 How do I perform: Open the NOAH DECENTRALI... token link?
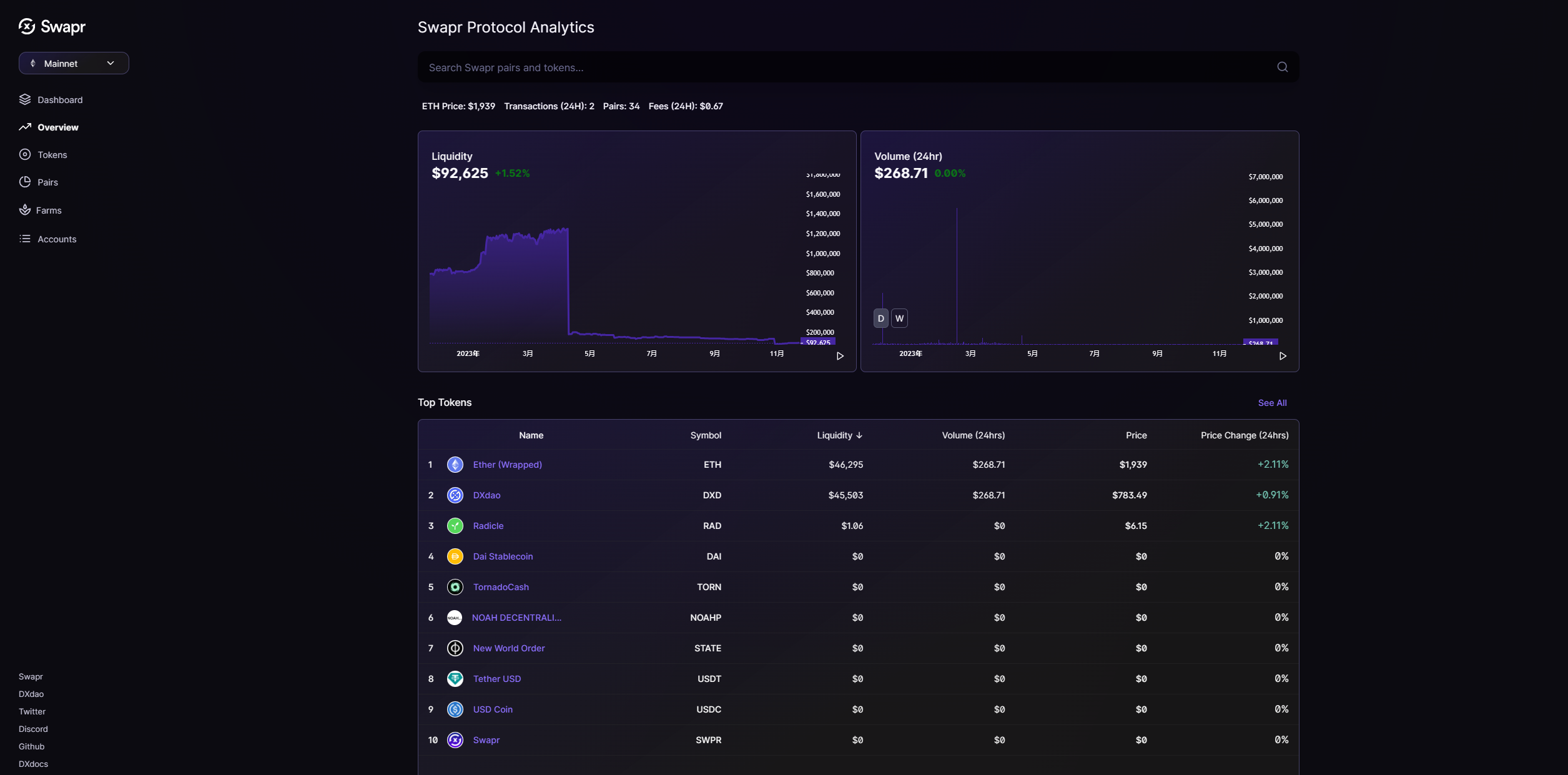pos(516,618)
